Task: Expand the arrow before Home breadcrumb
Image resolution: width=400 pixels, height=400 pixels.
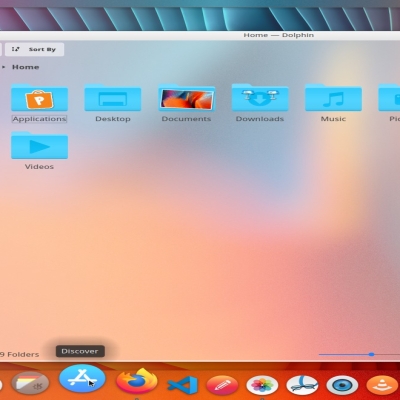Action: [4, 67]
